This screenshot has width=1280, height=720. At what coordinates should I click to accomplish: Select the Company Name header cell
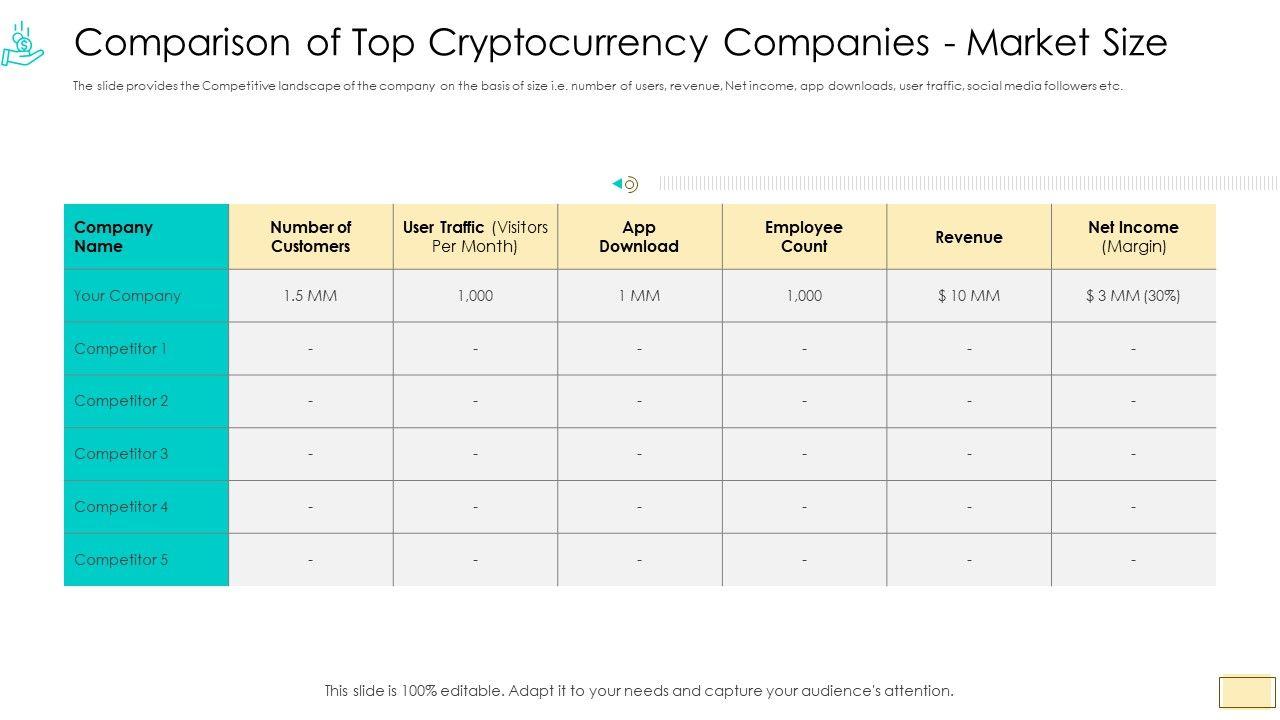click(146, 237)
